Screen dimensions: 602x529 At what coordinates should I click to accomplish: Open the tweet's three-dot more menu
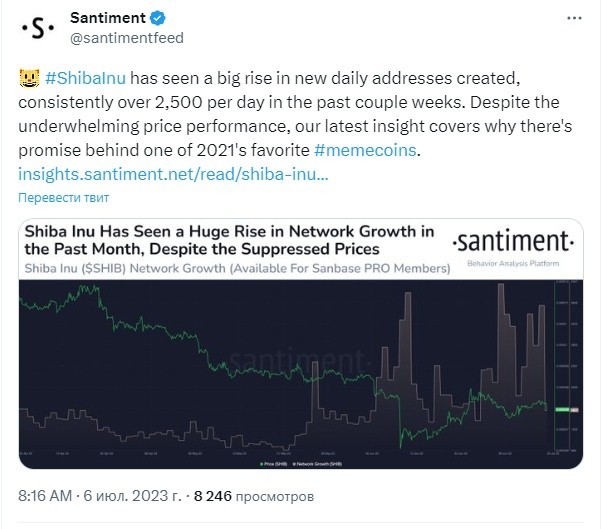[574, 18]
